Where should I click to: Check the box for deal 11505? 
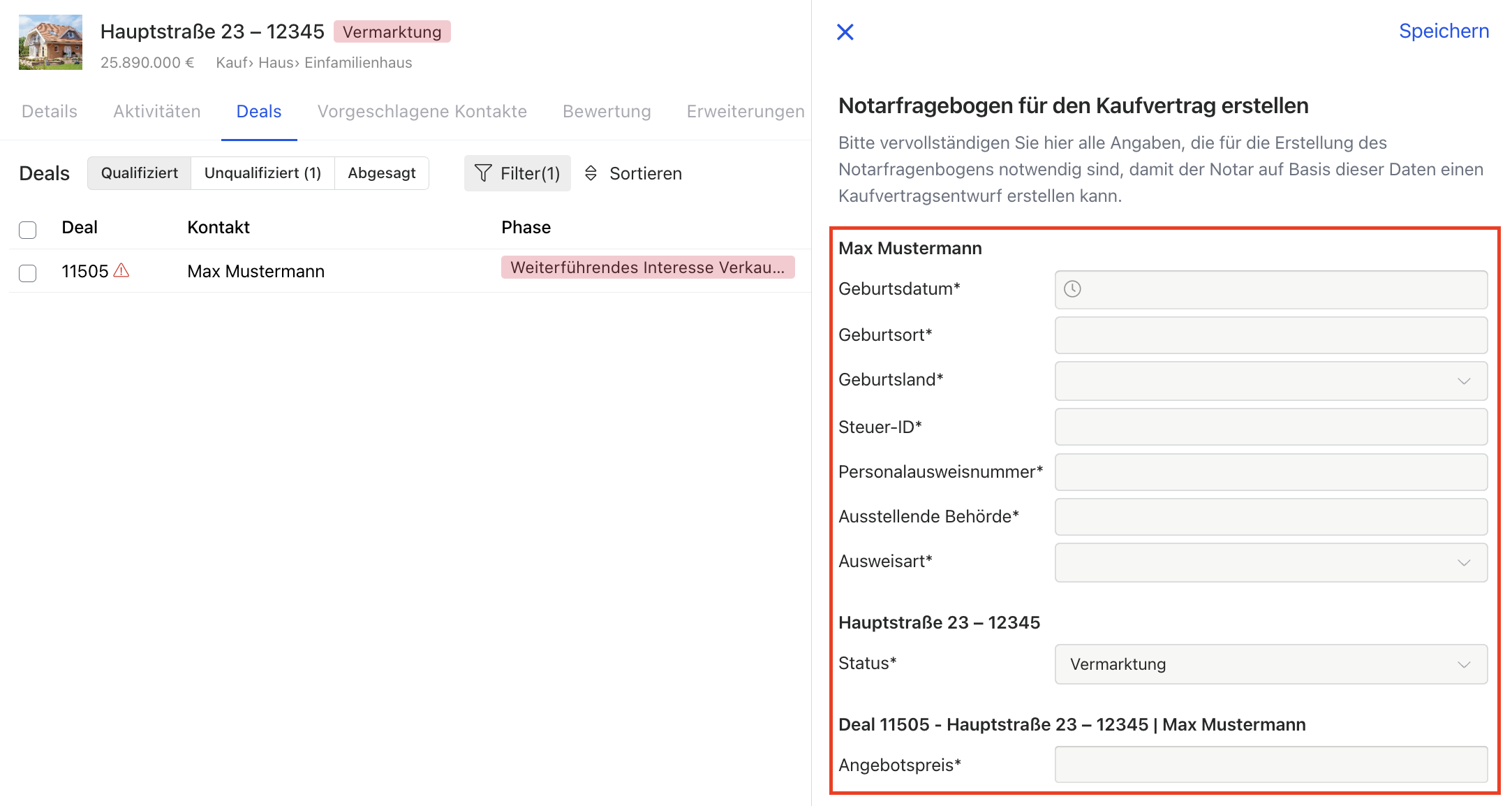click(28, 273)
